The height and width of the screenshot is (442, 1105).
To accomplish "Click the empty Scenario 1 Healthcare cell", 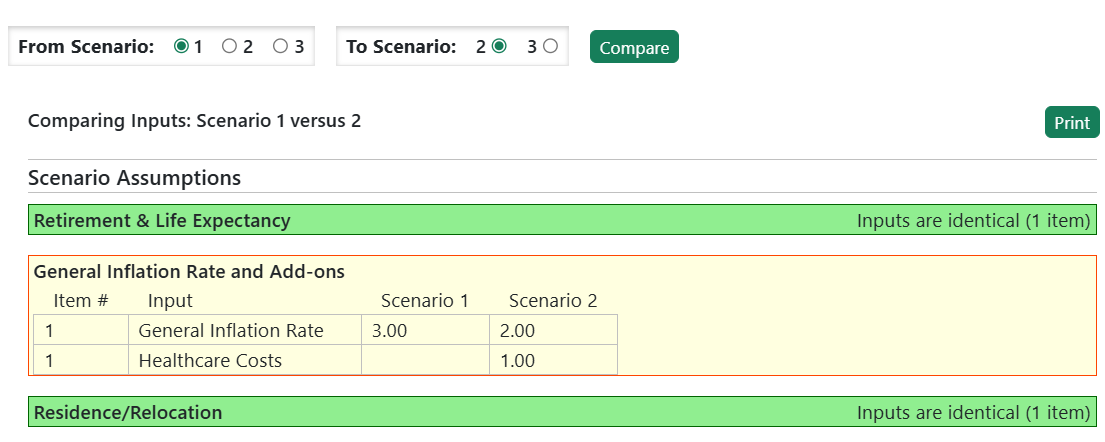I will click(x=425, y=360).
